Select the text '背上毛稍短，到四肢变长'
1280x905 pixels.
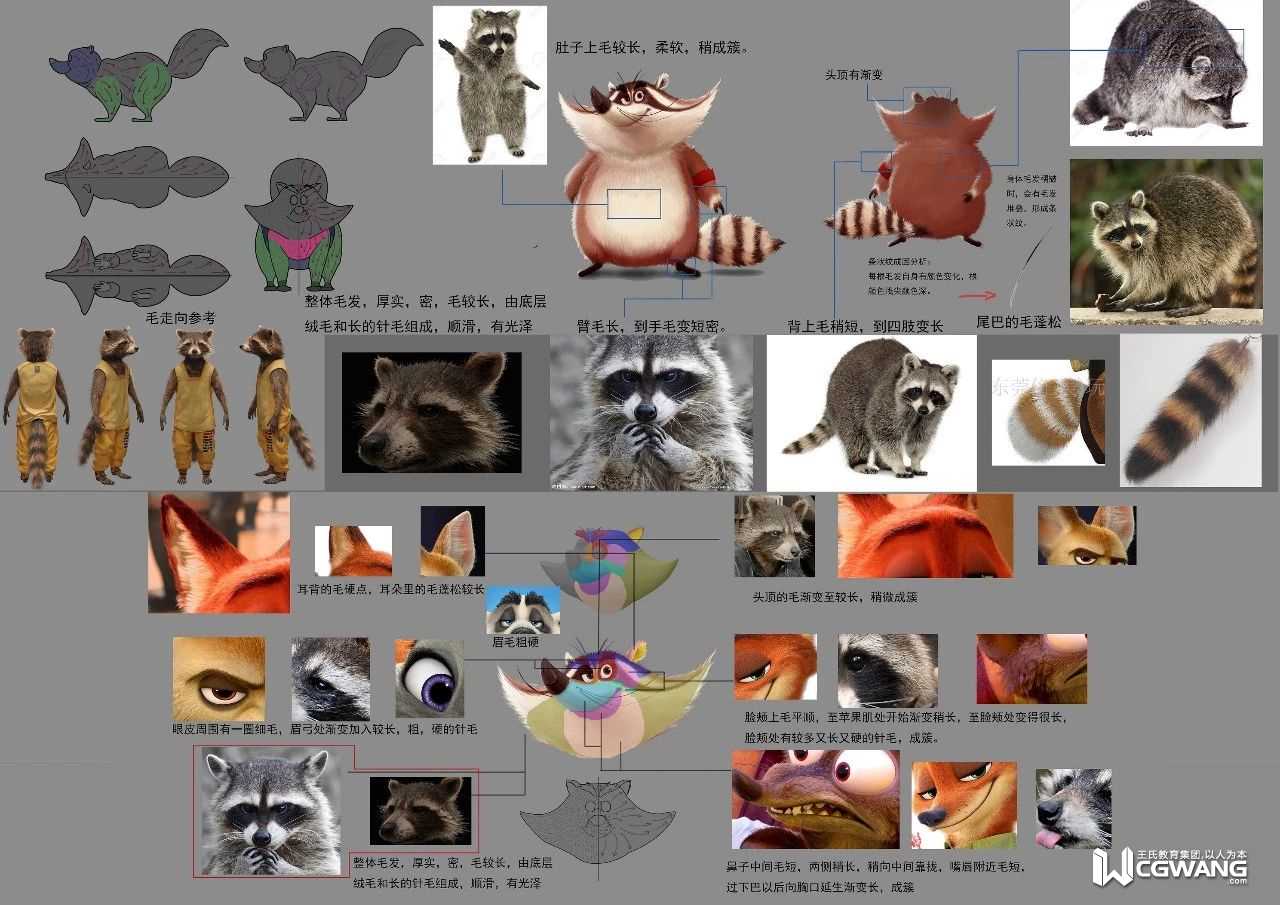point(865,326)
